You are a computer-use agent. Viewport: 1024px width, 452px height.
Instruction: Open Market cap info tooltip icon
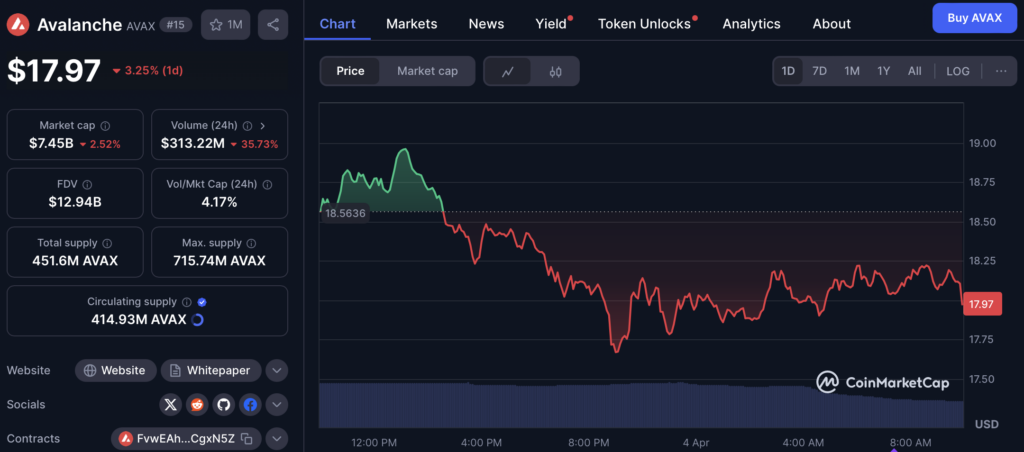[105, 125]
